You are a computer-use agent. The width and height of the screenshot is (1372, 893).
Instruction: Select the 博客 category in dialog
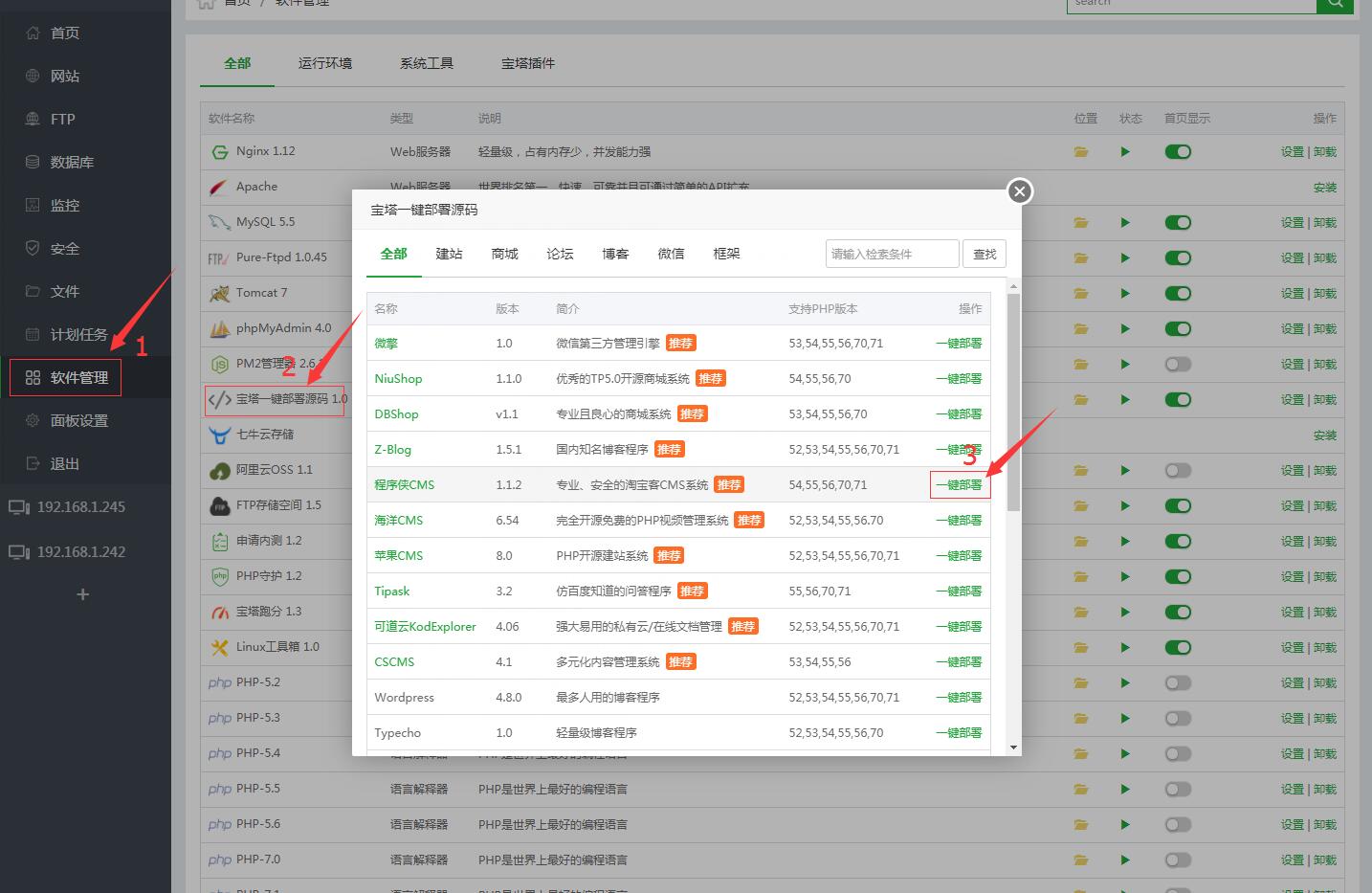615,254
